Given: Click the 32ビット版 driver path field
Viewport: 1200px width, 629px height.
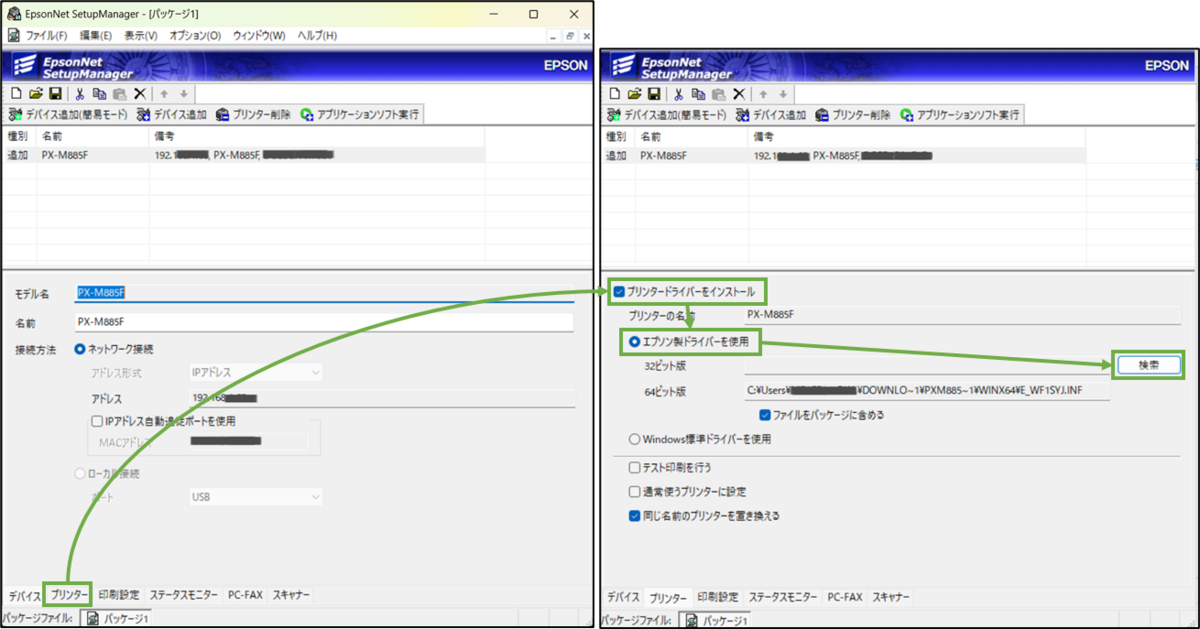Looking at the screenshot, I should (x=927, y=366).
